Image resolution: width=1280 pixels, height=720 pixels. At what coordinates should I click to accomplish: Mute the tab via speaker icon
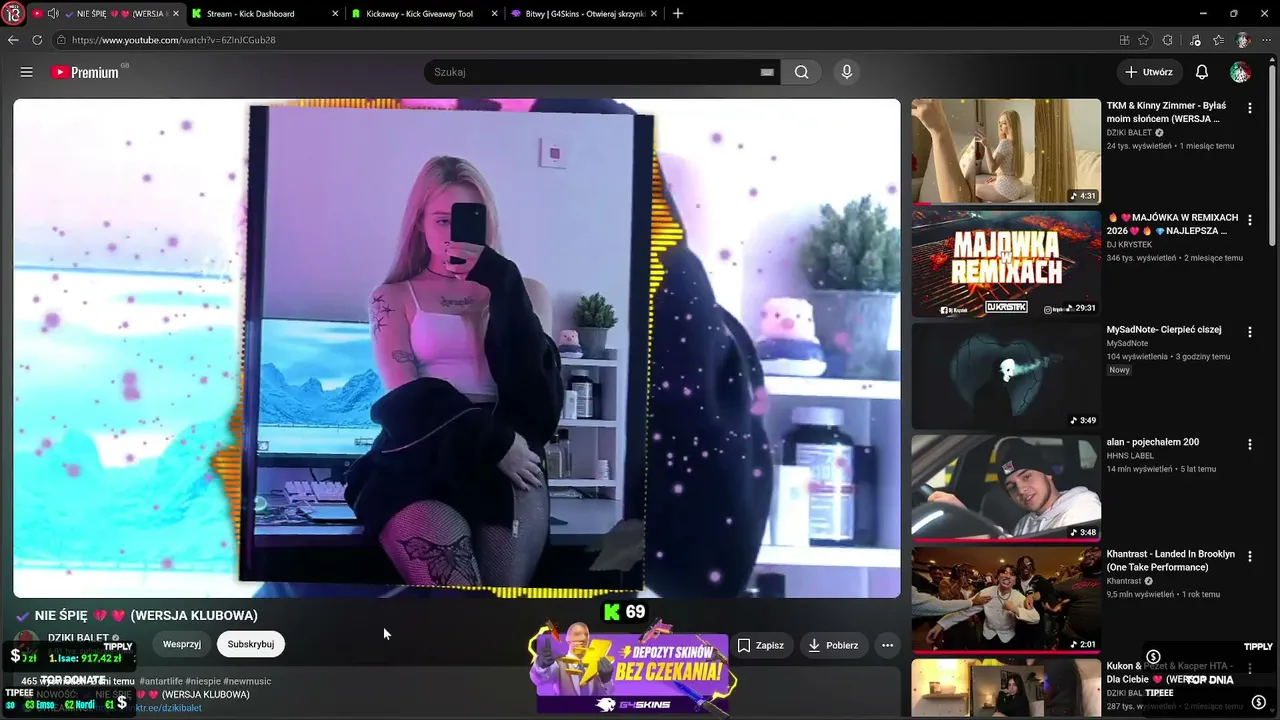click(53, 14)
